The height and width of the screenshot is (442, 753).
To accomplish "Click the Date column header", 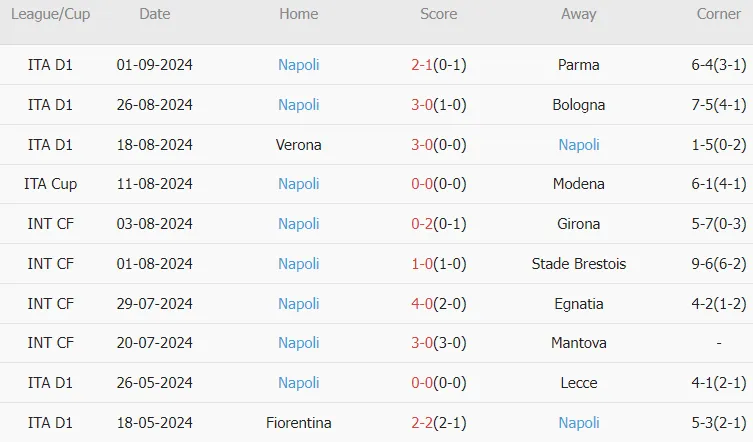I will 155,14.
